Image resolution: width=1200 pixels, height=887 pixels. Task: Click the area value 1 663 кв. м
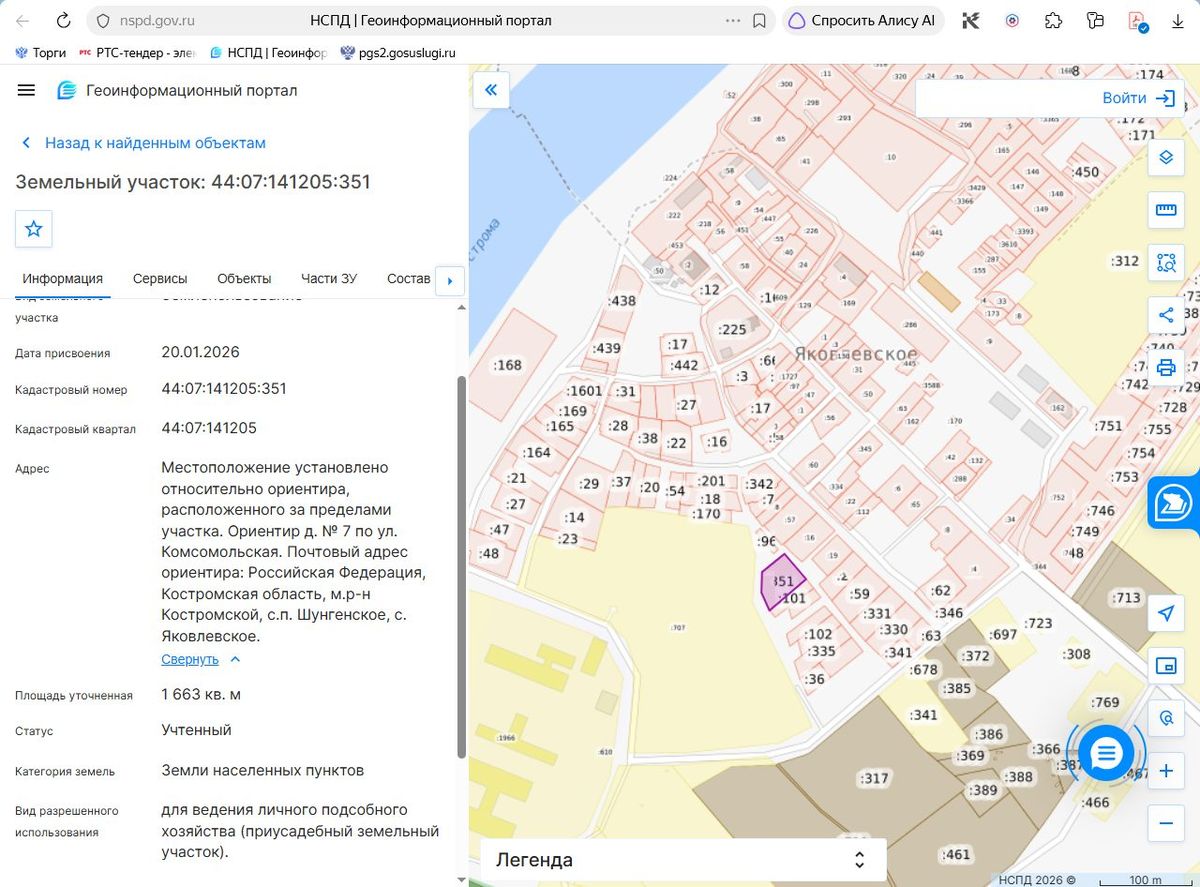pyautogui.click(x=201, y=694)
